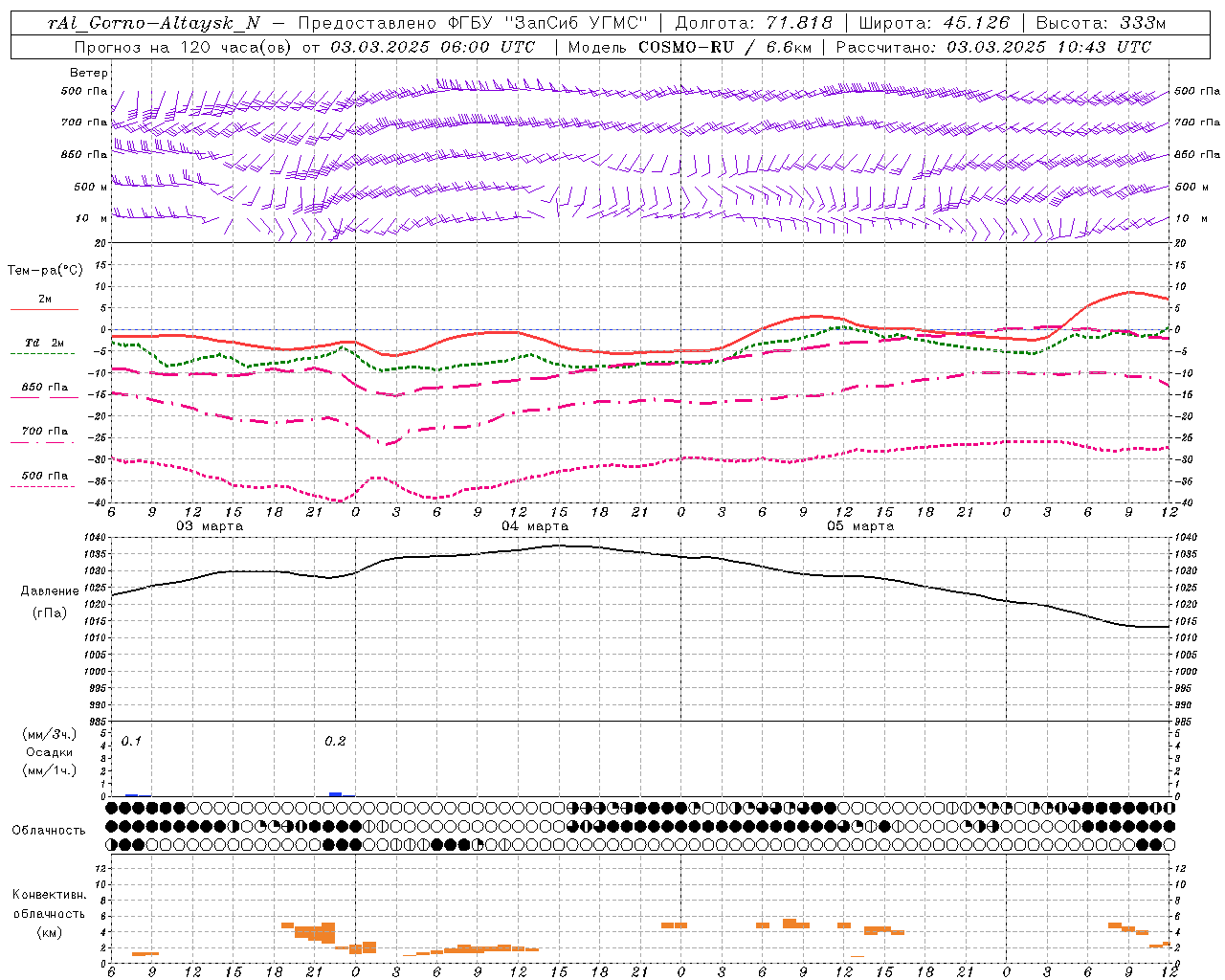This screenshot has height=980, width=1225.
Task: Click the '(мм/3ч.)' precipitation unit label
Action: click(50, 735)
